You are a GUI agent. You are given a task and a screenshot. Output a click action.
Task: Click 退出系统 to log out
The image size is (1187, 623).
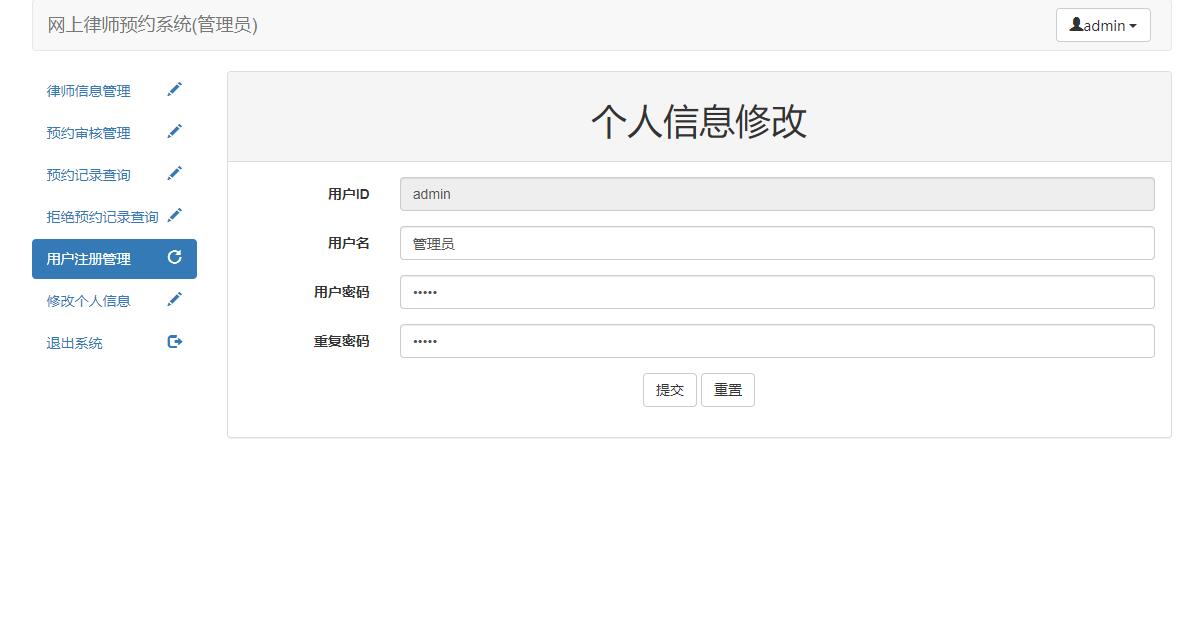pyautogui.click(x=74, y=342)
